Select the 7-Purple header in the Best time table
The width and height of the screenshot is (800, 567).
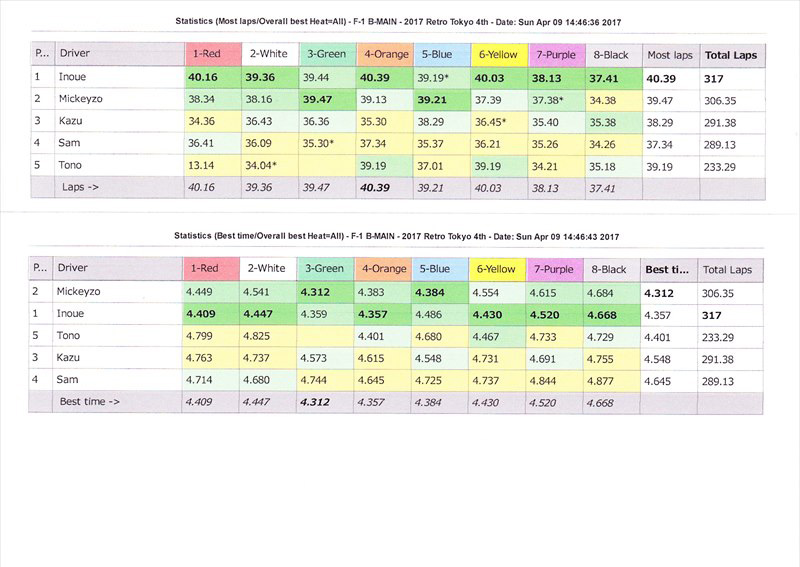click(x=556, y=269)
